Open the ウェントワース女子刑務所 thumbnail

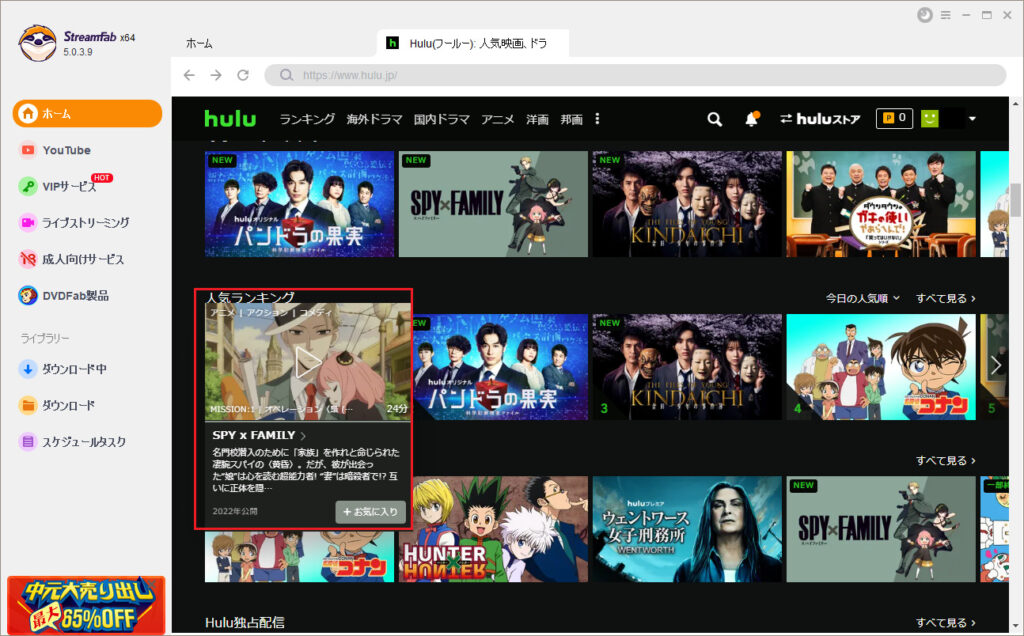point(687,529)
